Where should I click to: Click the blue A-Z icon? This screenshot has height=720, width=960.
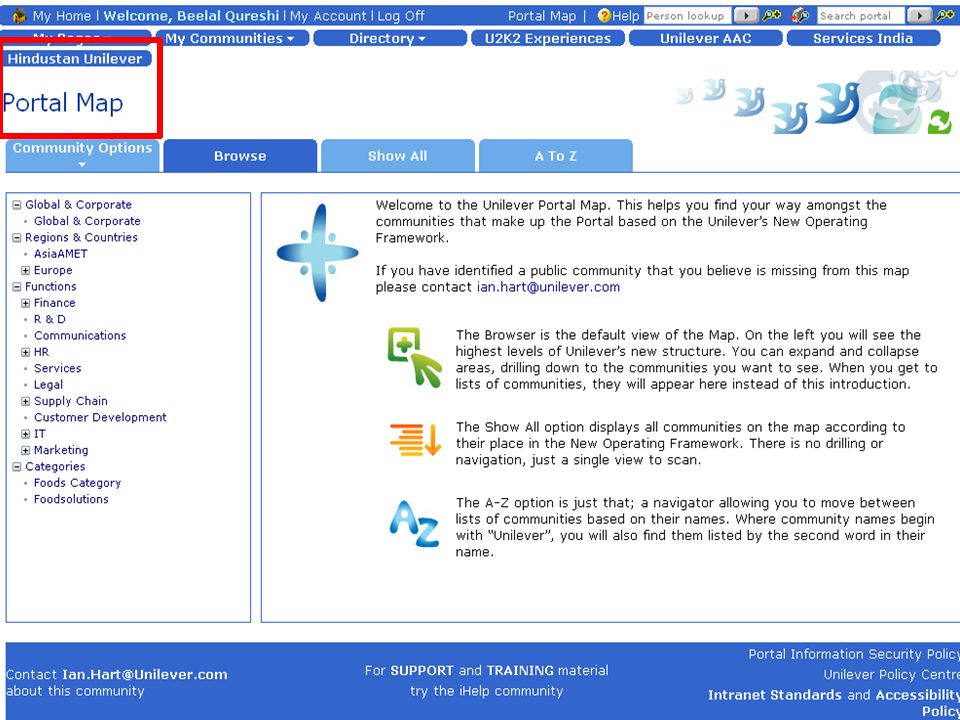(414, 523)
